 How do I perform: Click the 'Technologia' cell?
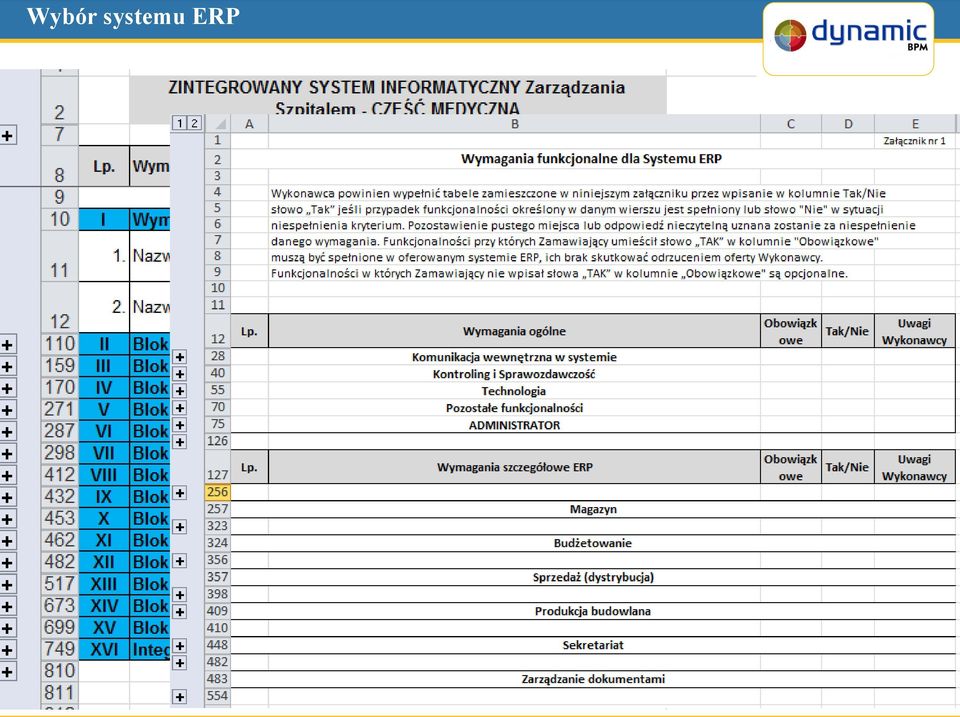tap(514, 391)
